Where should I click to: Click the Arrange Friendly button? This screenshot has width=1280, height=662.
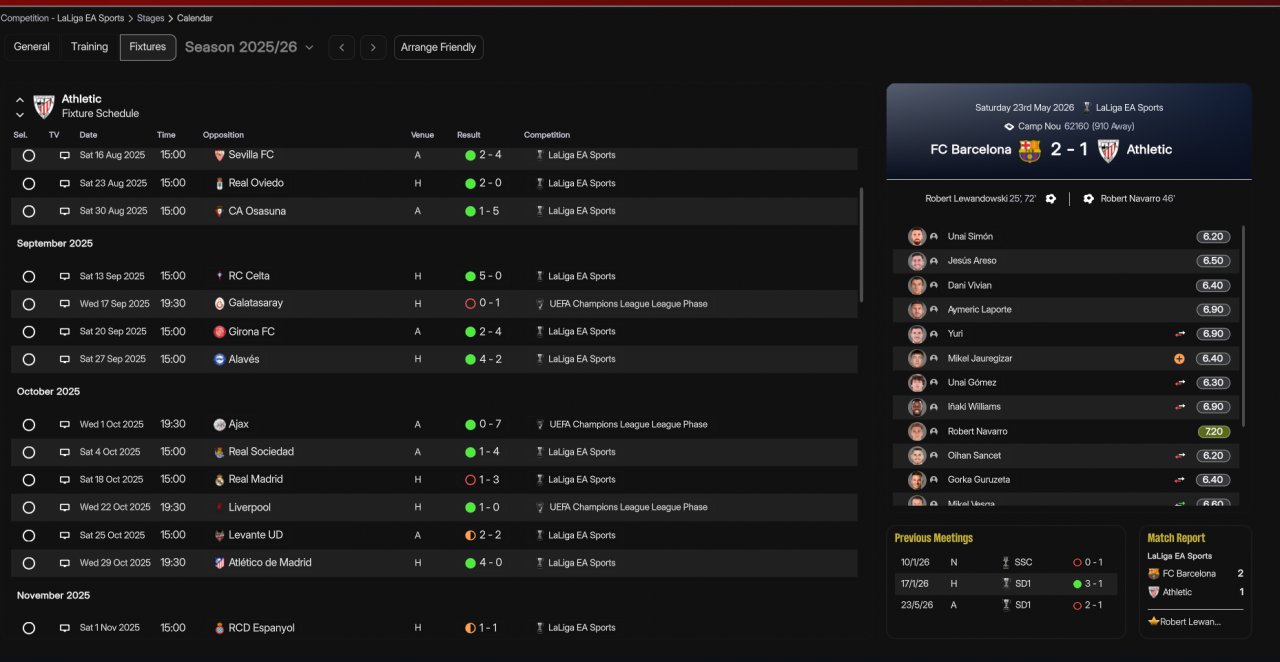(x=438, y=47)
